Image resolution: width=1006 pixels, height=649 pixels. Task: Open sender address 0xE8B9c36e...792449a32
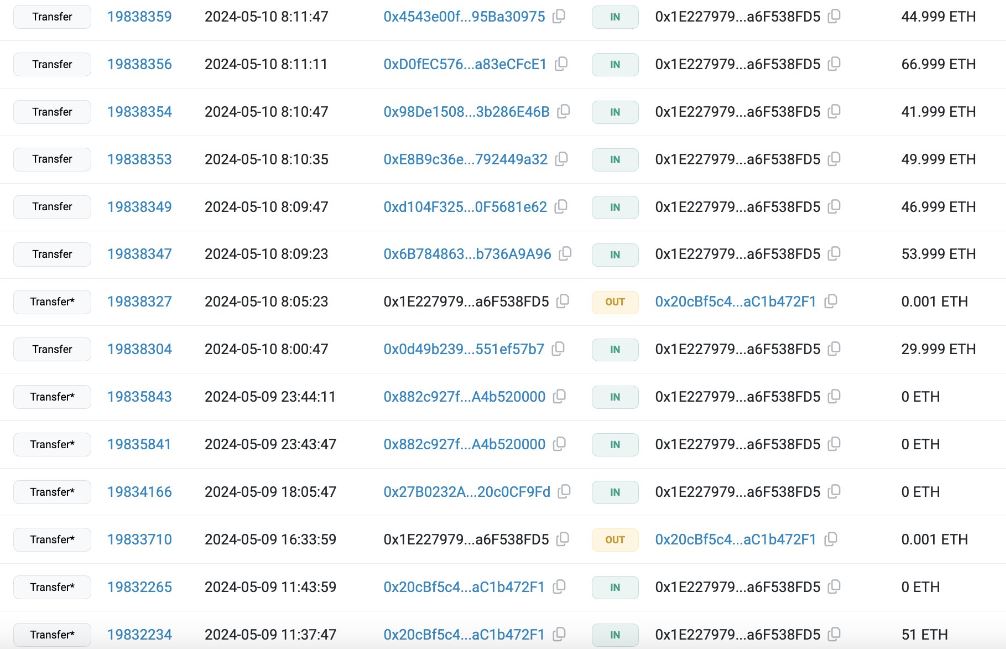465,159
